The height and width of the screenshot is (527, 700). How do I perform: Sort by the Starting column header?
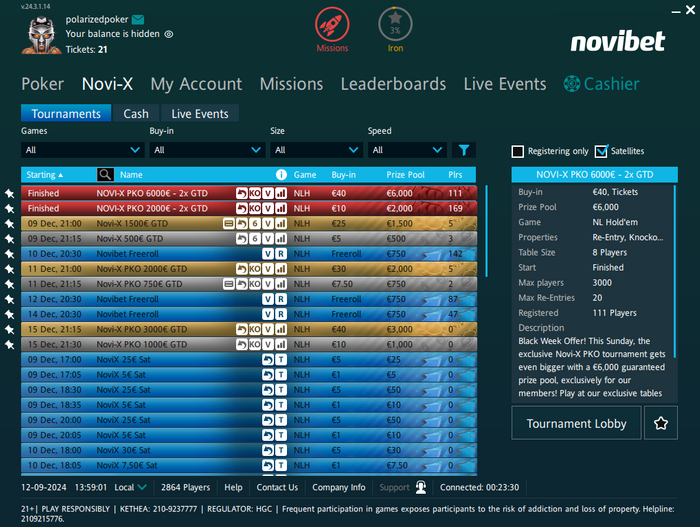(44, 175)
